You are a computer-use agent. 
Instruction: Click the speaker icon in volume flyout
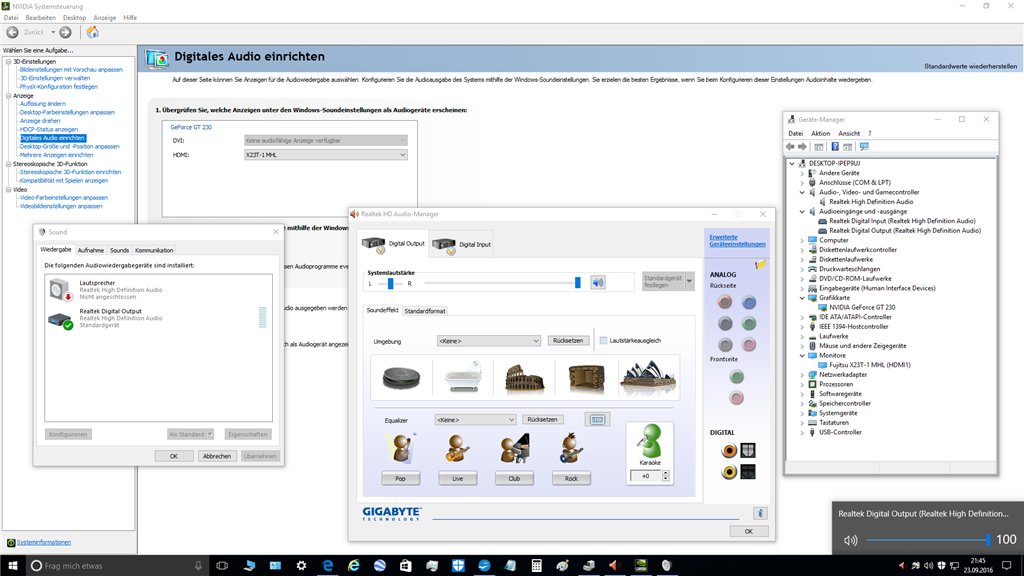[x=850, y=541]
